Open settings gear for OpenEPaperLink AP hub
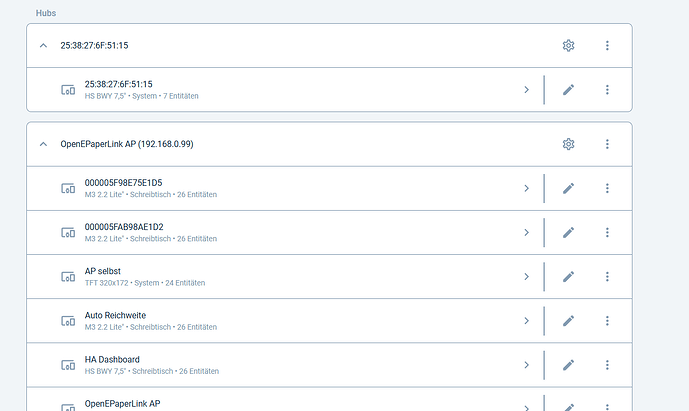689x411 pixels. [568, 144]
